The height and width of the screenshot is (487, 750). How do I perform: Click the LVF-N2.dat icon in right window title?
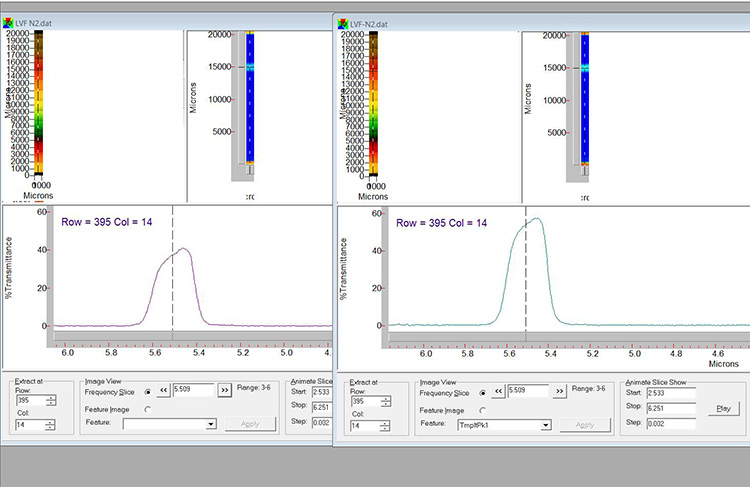[x=343, y=22]
